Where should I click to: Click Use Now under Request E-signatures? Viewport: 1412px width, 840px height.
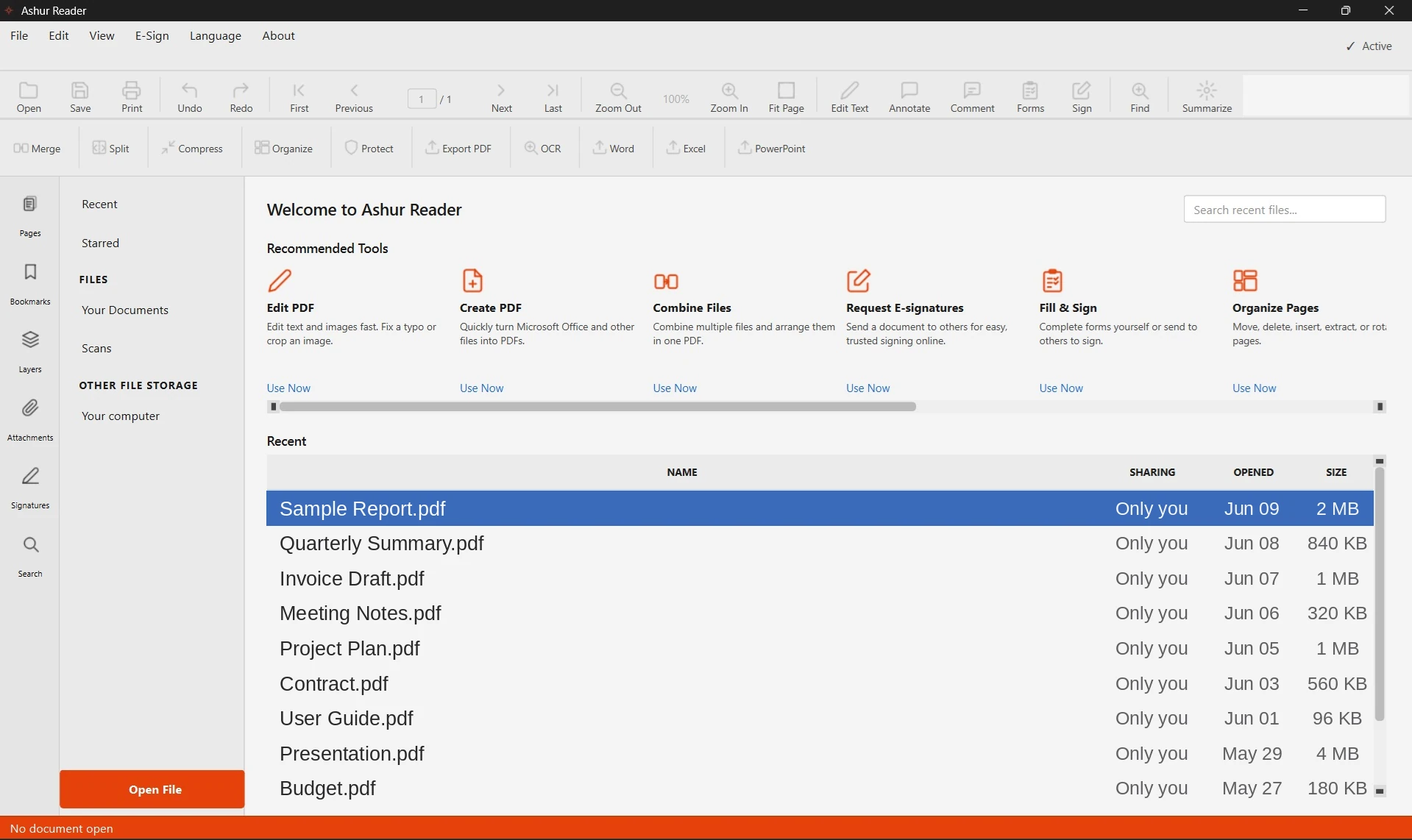click(x=868, y=388)
